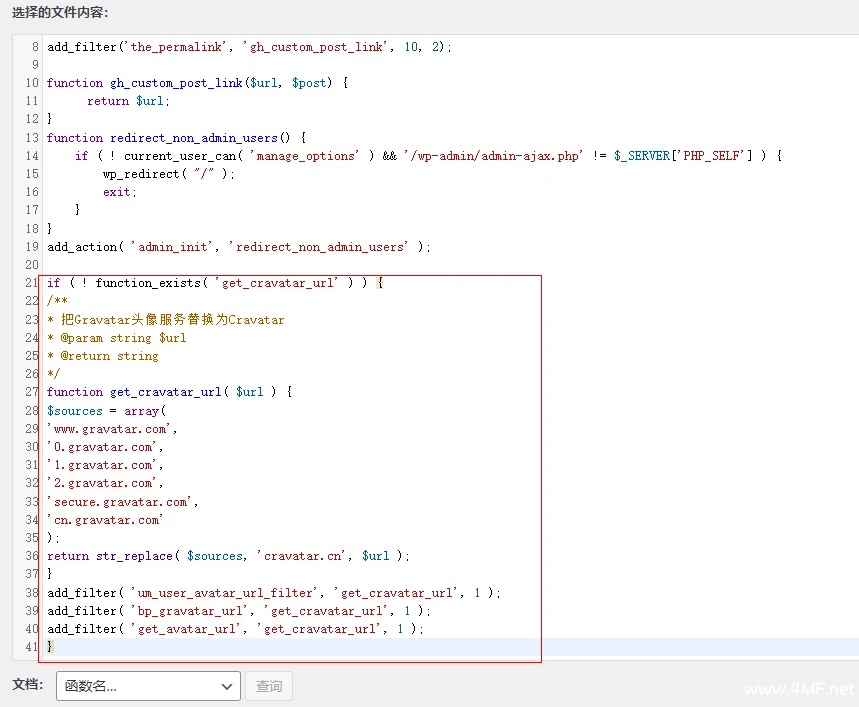Place cursor on 'secure.gravatar.com' entry
The height and width of the screenshot is (707, 859).
pos(122,502)
